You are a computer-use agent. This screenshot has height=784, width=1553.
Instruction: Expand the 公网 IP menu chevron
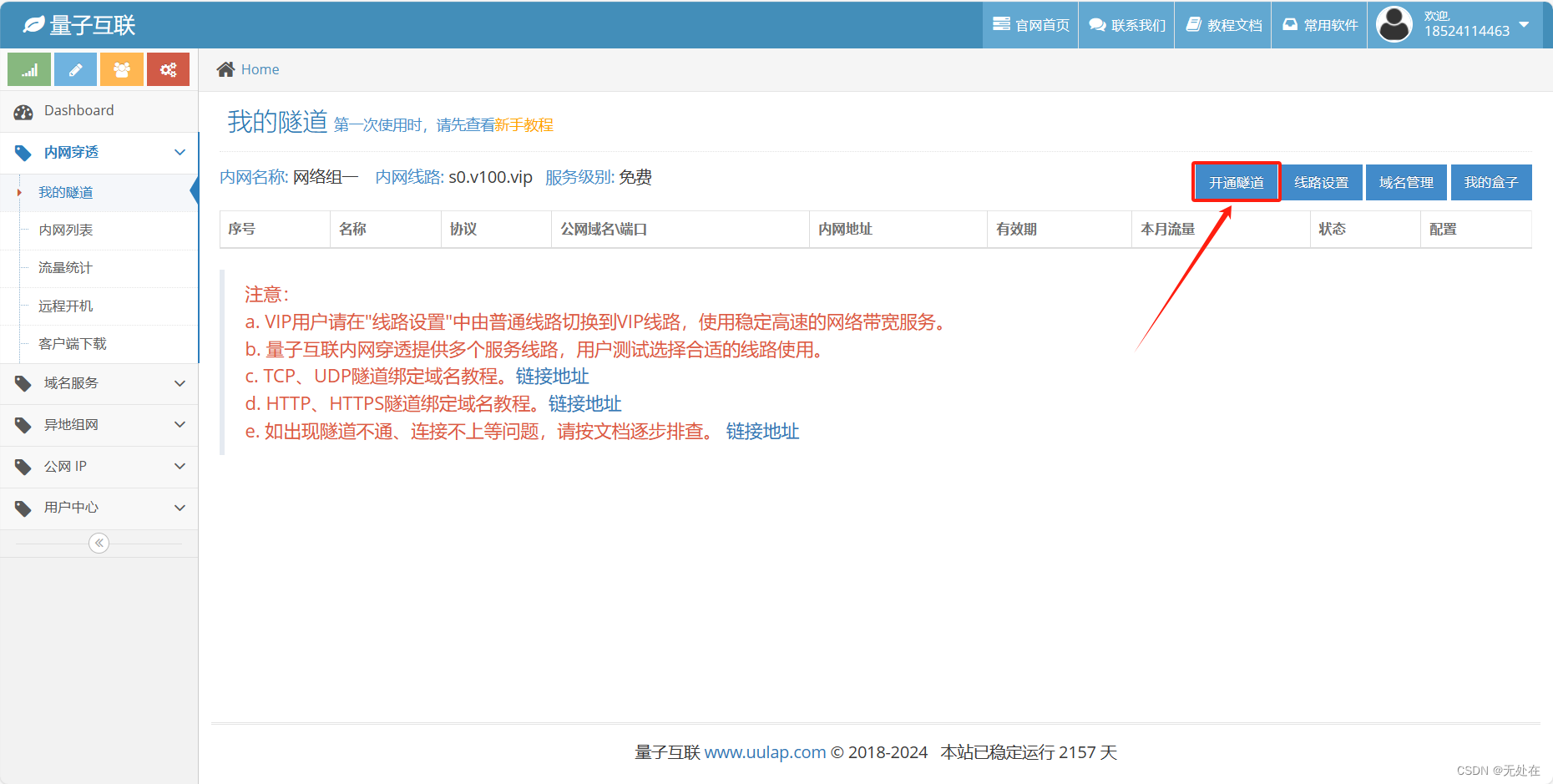[180, 466]
